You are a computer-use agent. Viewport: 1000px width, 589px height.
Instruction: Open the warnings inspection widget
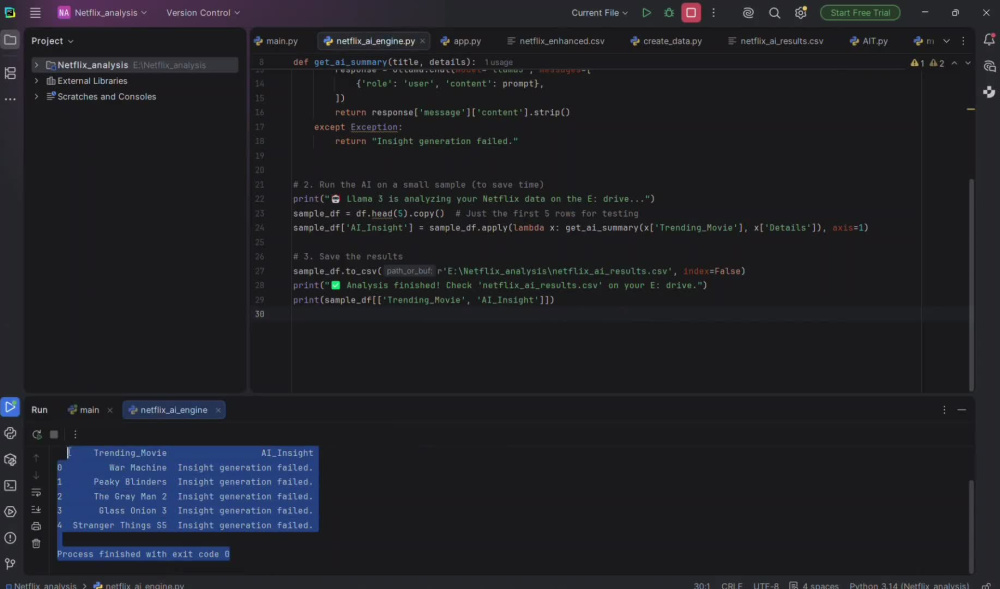pyautogui.click(x=927, y=63)
